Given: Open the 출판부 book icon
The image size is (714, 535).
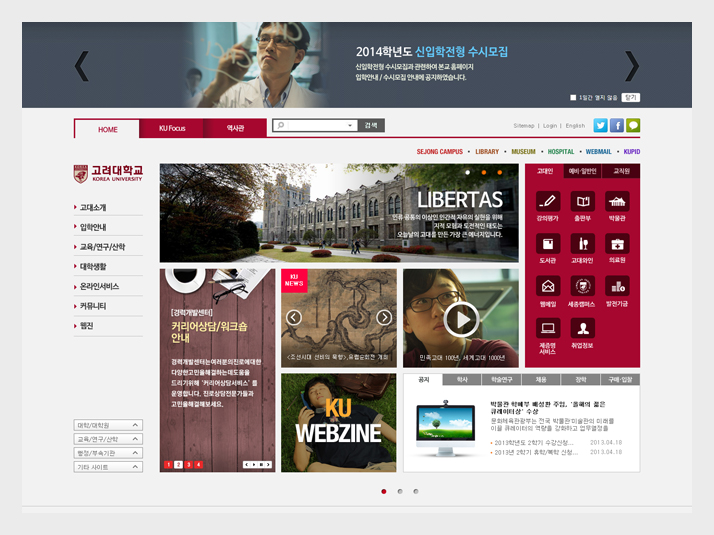Looking at the screenshot, I should pos(583,201).
